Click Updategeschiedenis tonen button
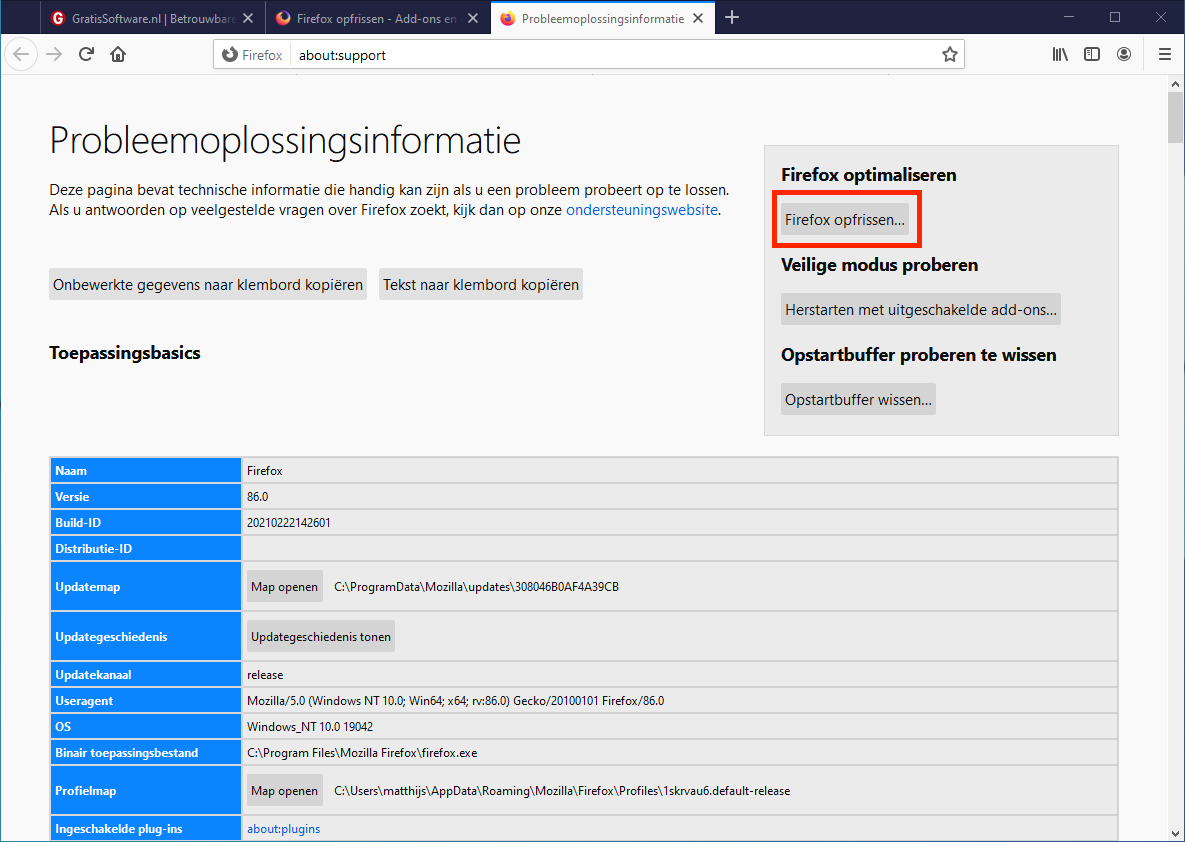The height and width of the screenshot is (842, 1185). pos(321,637)
